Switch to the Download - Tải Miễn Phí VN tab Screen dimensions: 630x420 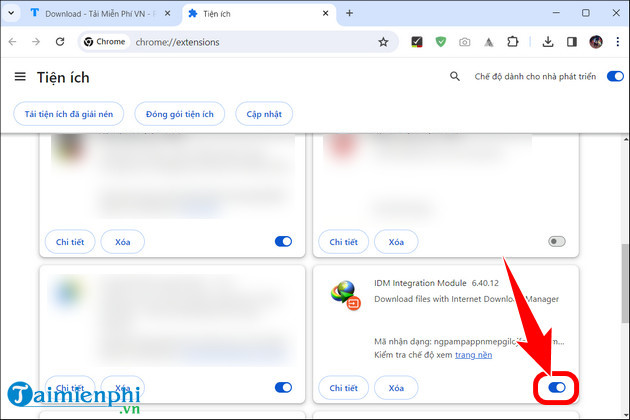pyautogui.click(x=90, y=13)
